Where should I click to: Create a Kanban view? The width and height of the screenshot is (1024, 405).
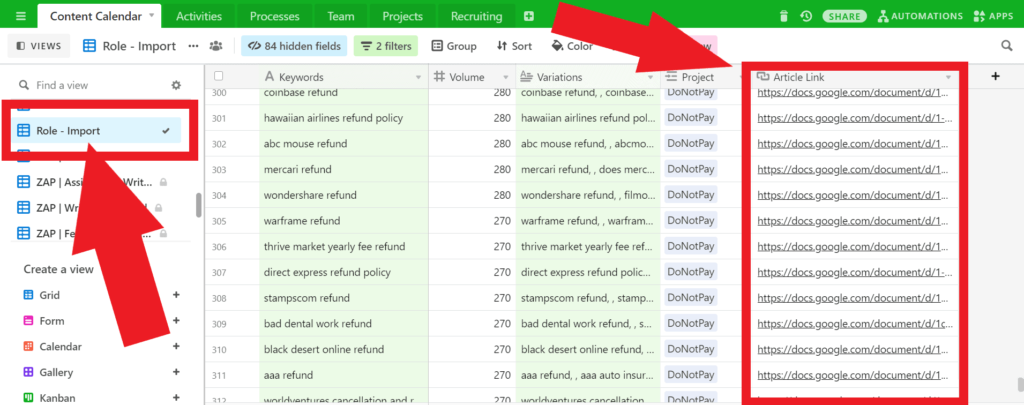pyautogui.click(x=56, y=398)
